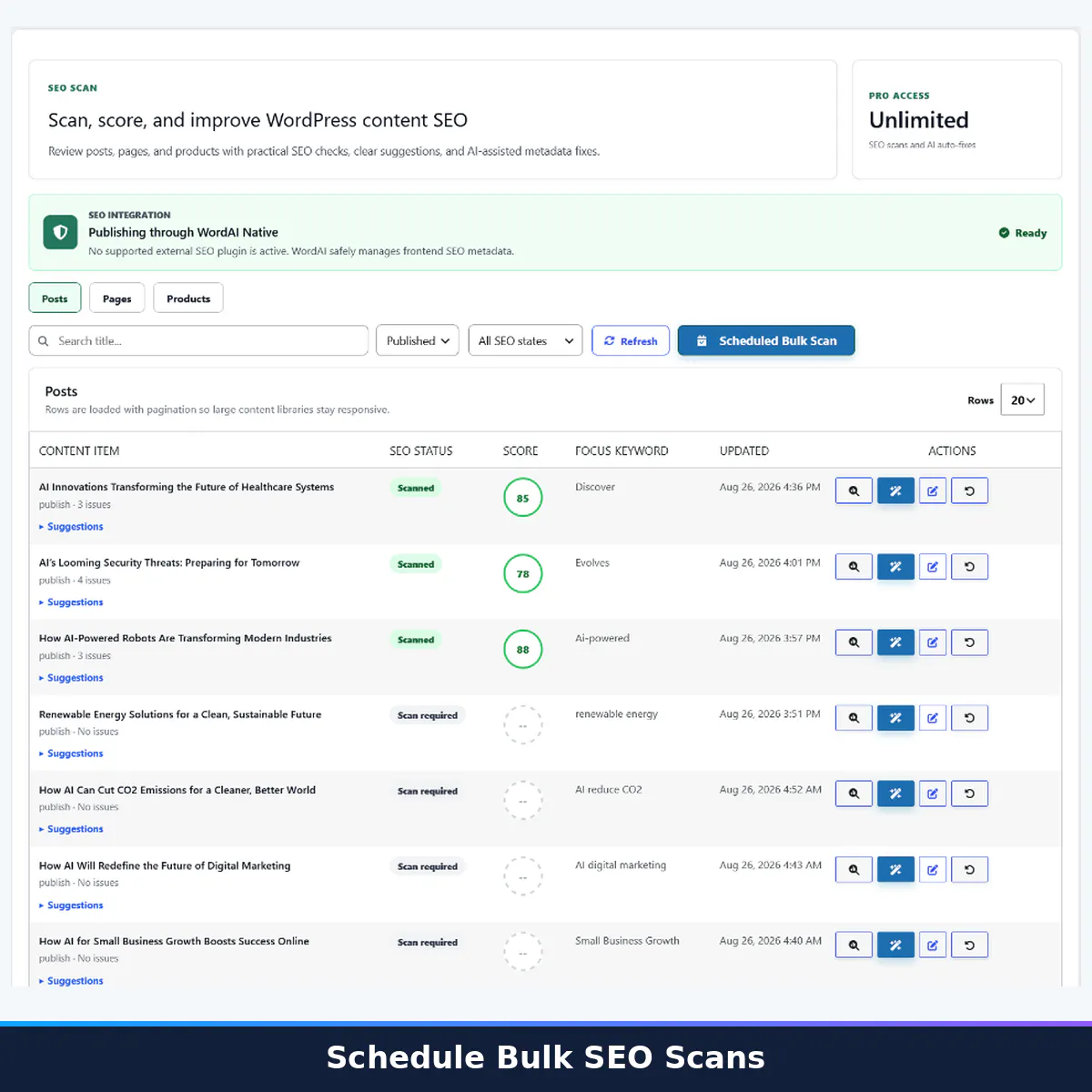Click the reset icon for AI Innovations post
This screenshot has height=1092, width=1092.
pos(969,491)
